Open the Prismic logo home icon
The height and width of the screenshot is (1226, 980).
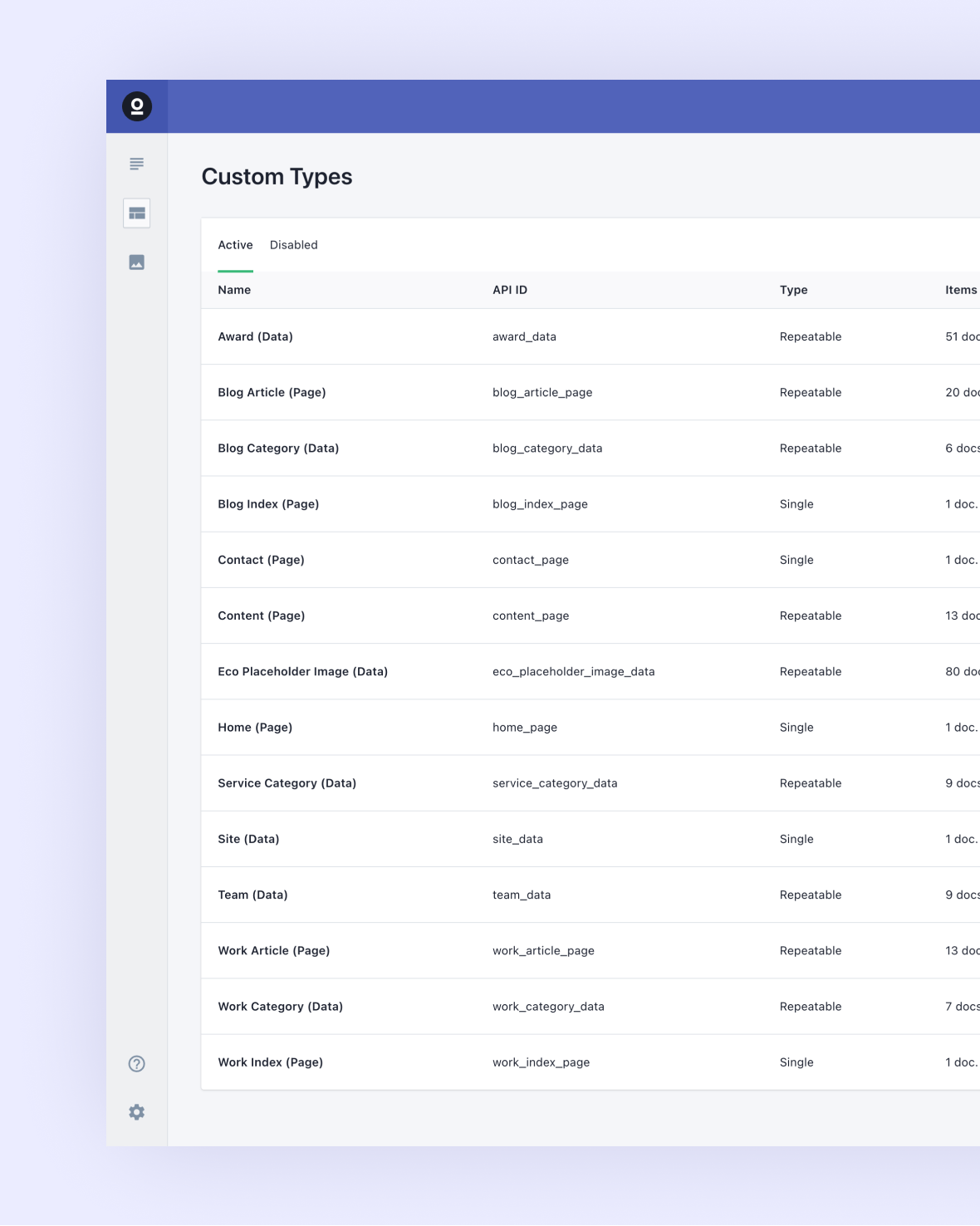(137, 106)
